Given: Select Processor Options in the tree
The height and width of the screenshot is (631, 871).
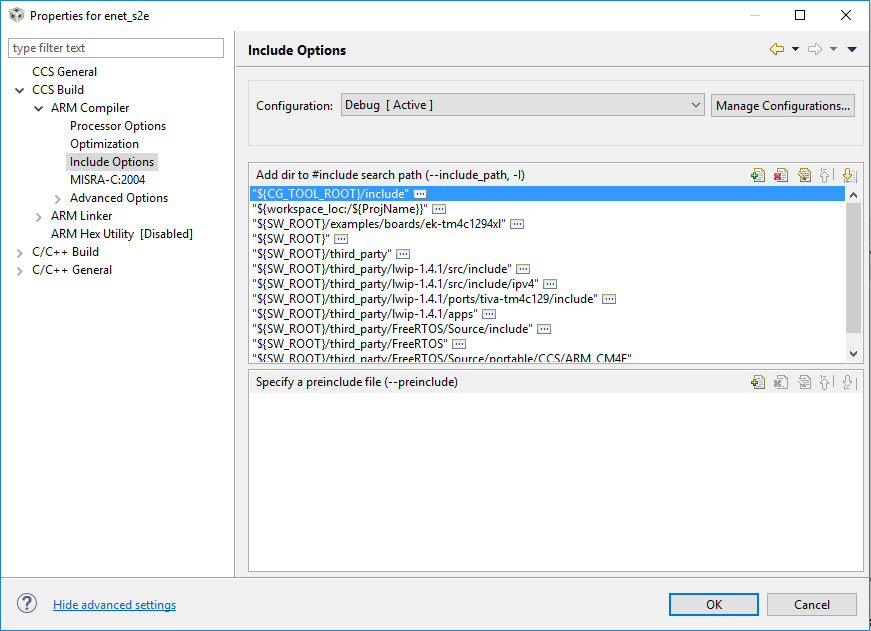Looking at the screenshot, I should point(118,126).
